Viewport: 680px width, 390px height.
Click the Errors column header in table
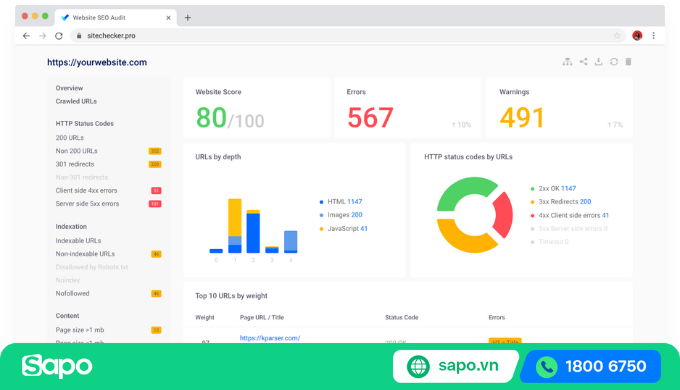coord(497,318)
